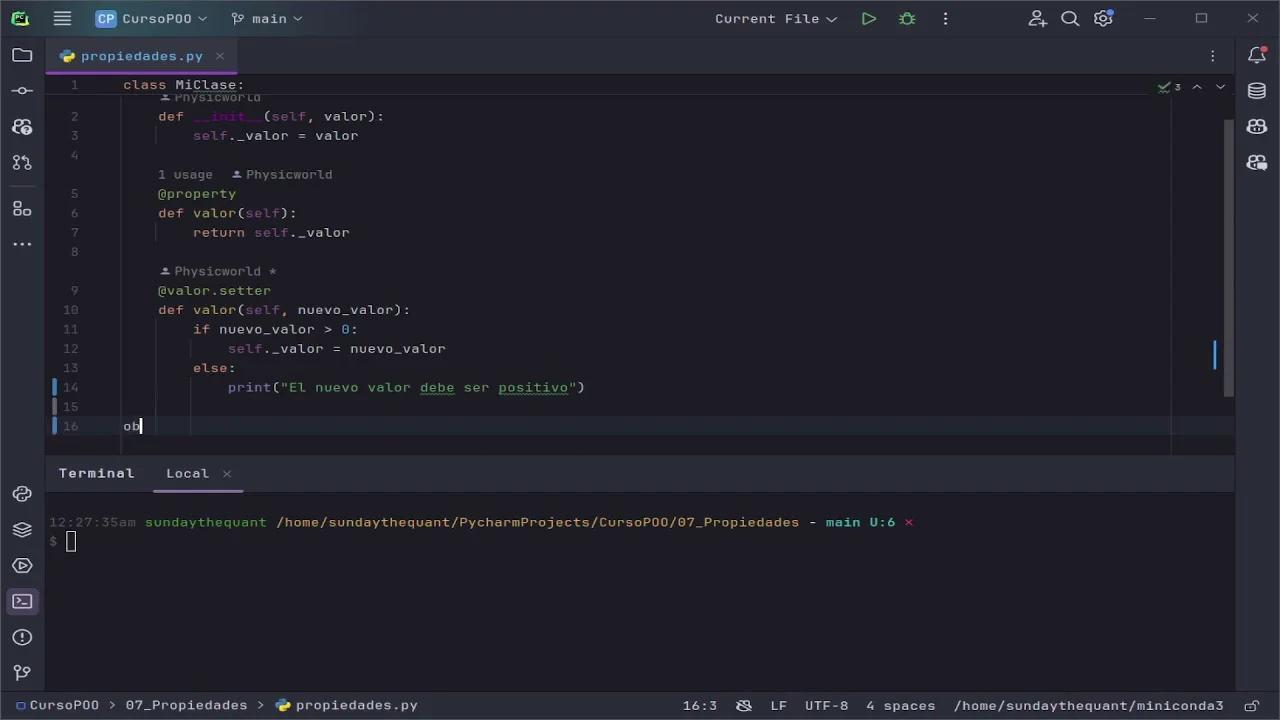Start a Code With Me session
The height and width of the screenshot is (720, 1280).
click(1037, 18)
